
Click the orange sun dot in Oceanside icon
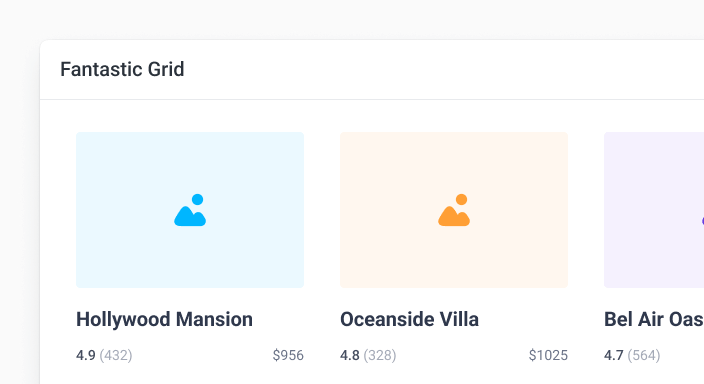(462, 199)
